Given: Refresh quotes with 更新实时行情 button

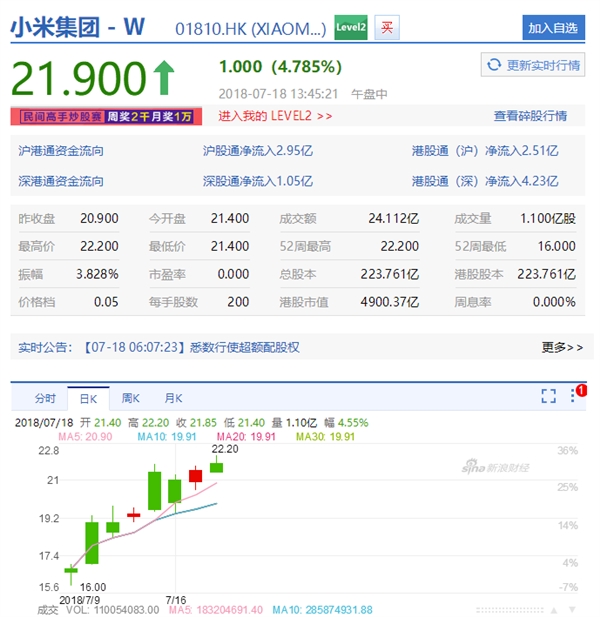Looking at the screenshot, I should tap(533, 65).
